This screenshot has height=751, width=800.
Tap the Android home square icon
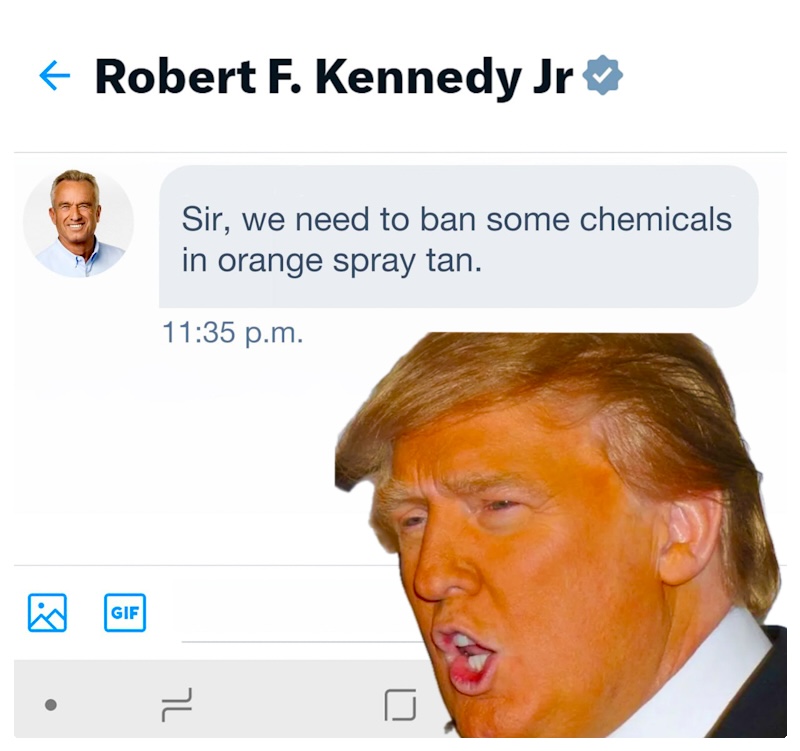[400, 705]
